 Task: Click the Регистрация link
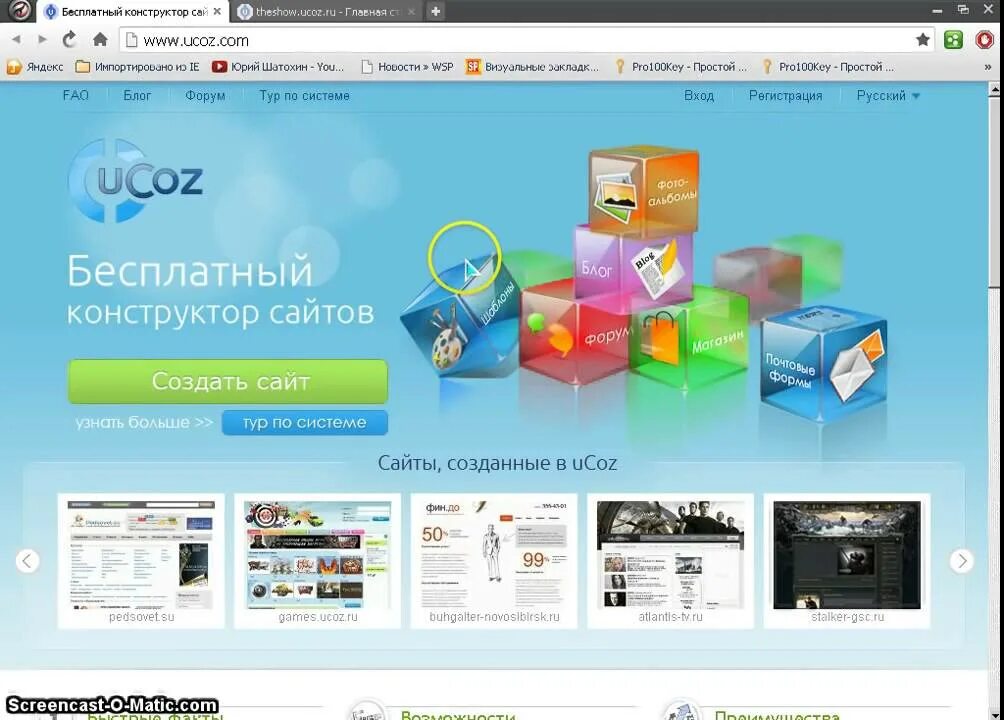coord(786,95)
